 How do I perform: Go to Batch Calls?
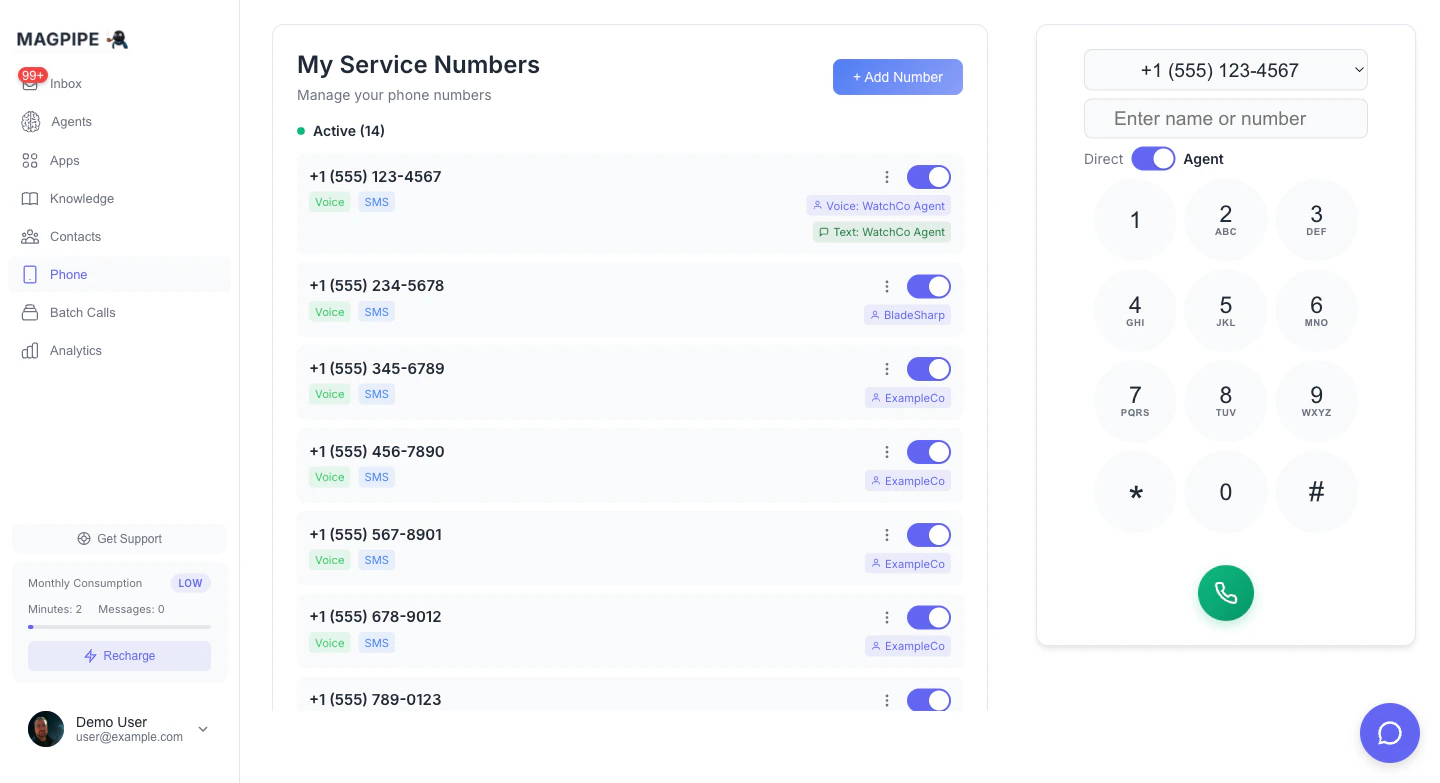click(x=82, y=312)
